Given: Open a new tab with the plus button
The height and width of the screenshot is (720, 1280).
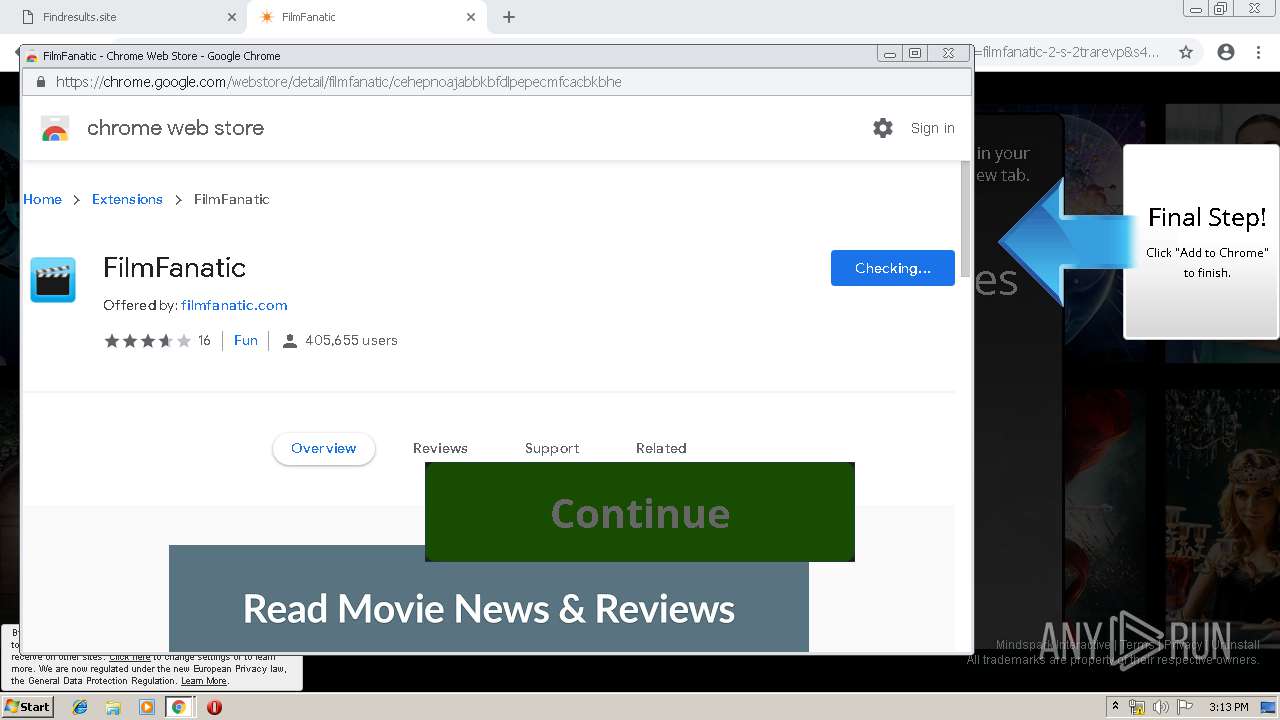Looking at the screenshot, I should click(508, 17).
